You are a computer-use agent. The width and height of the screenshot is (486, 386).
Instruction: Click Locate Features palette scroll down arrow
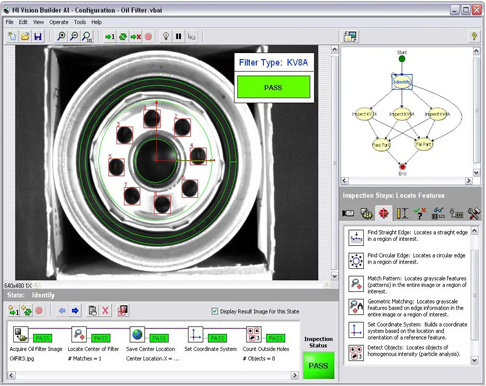pyautogui.click(x=475, y=360)
